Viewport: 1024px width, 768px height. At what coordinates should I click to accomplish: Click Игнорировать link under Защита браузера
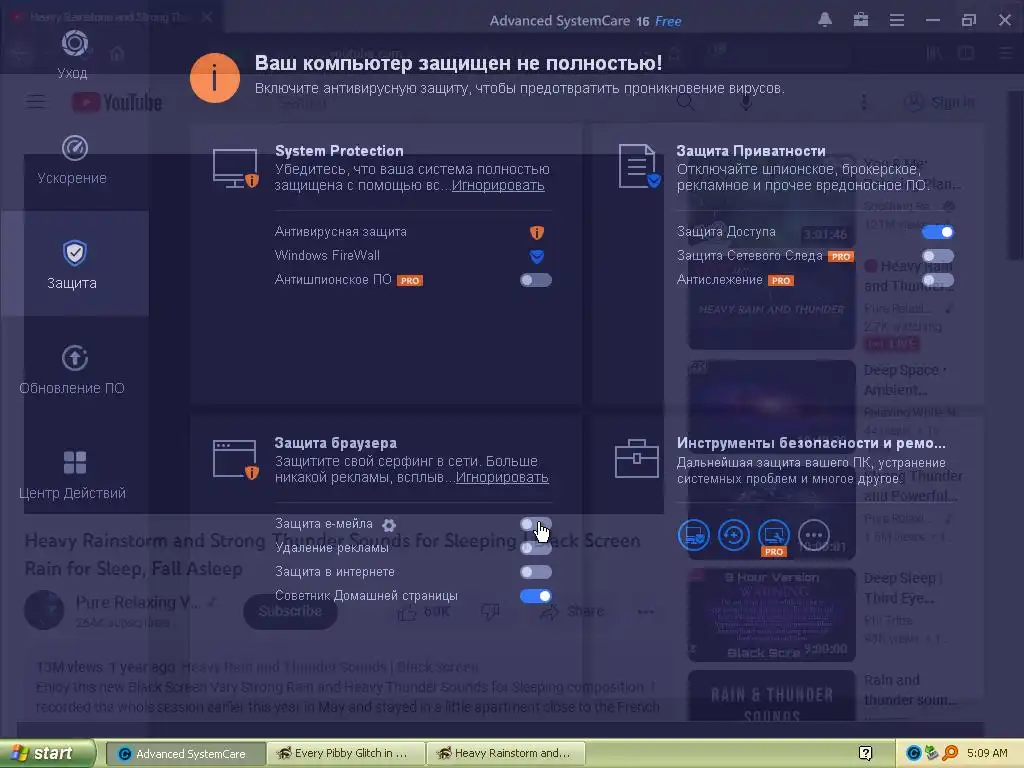[x=502, y=477]
